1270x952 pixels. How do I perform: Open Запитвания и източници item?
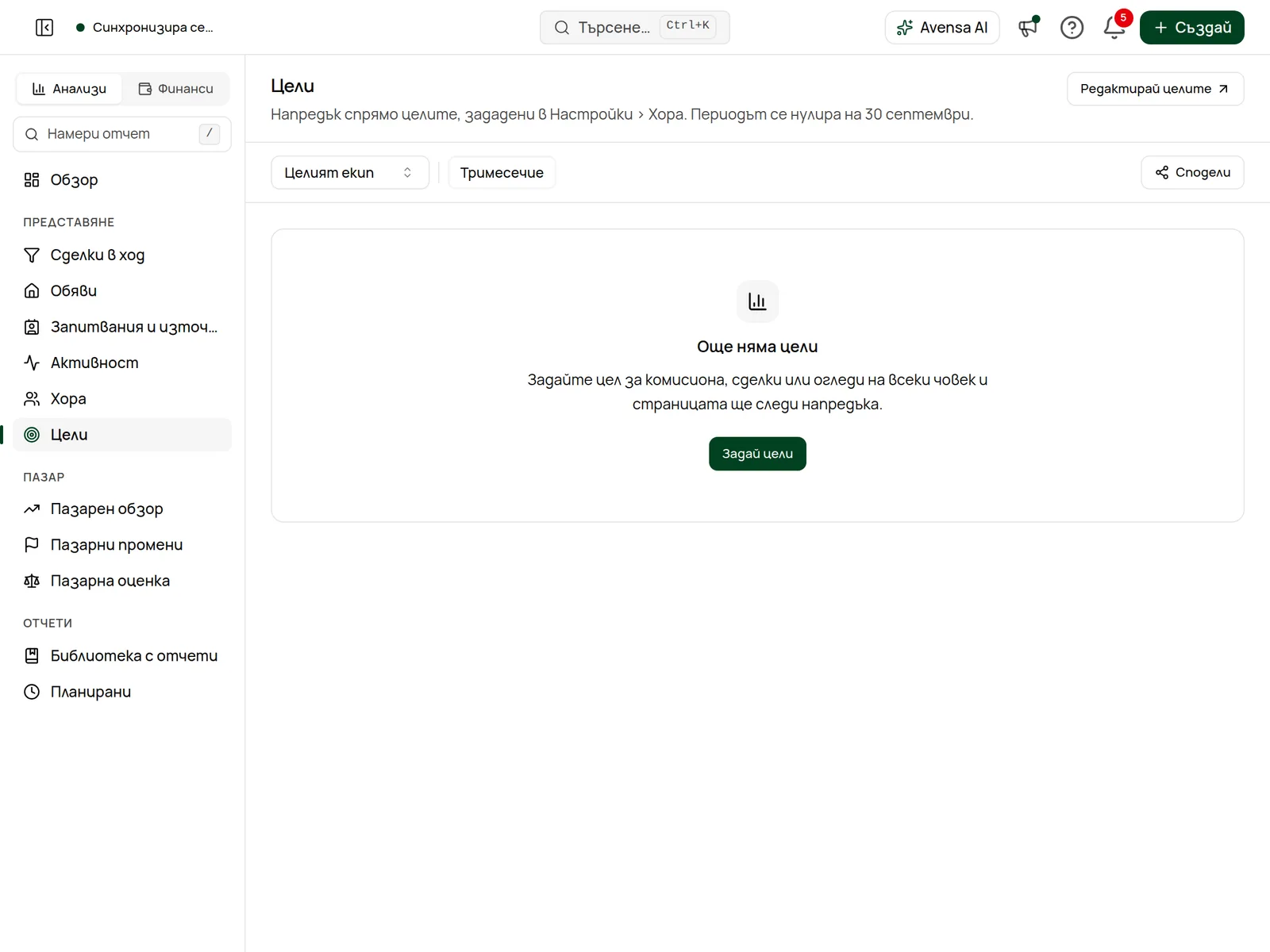click(122, 327)
